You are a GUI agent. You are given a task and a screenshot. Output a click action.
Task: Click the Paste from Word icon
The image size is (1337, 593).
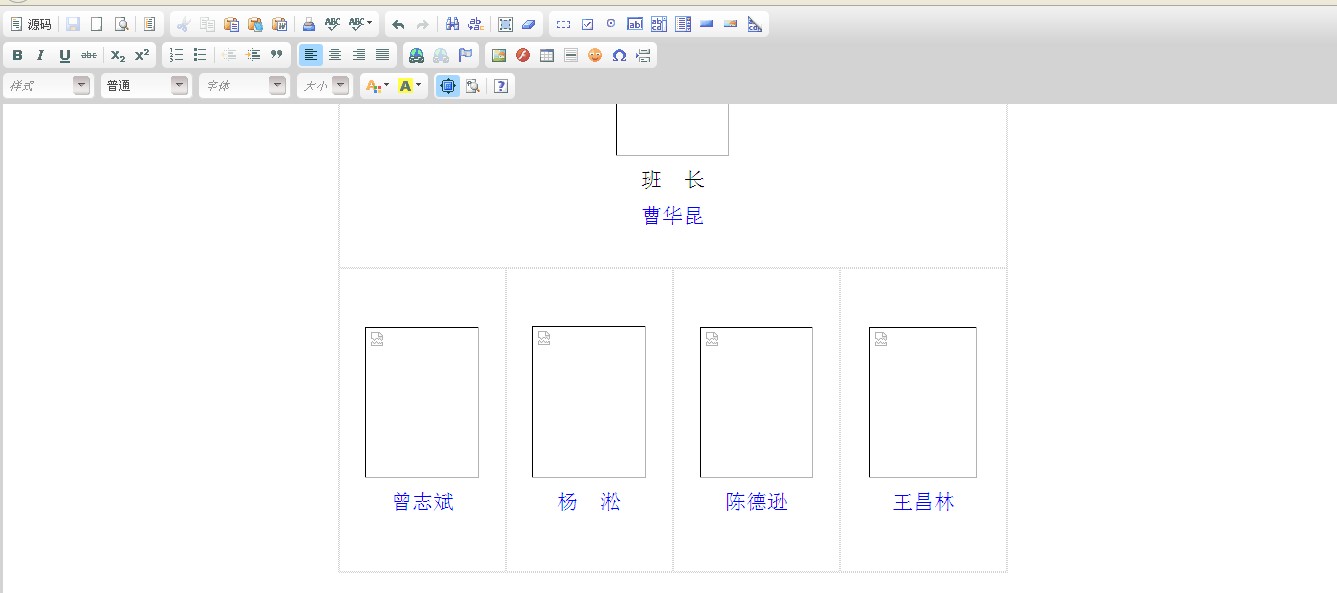point(279,25)
